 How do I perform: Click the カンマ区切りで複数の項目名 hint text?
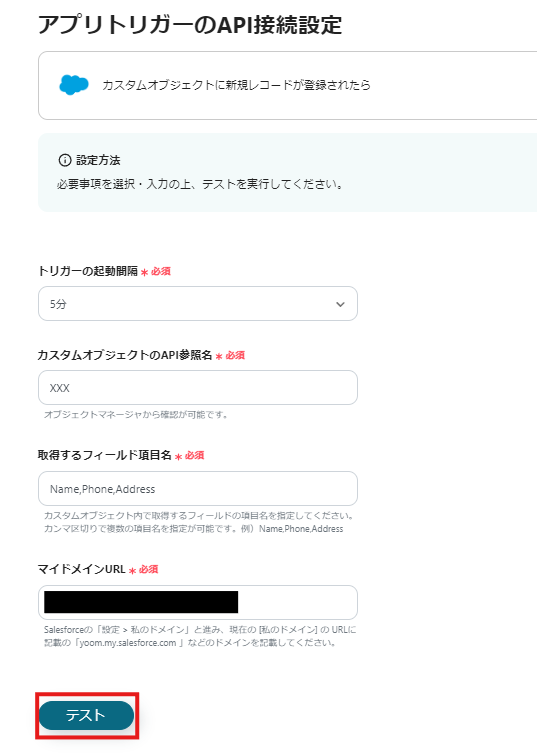pyautogui.click(x=194, y=529)
